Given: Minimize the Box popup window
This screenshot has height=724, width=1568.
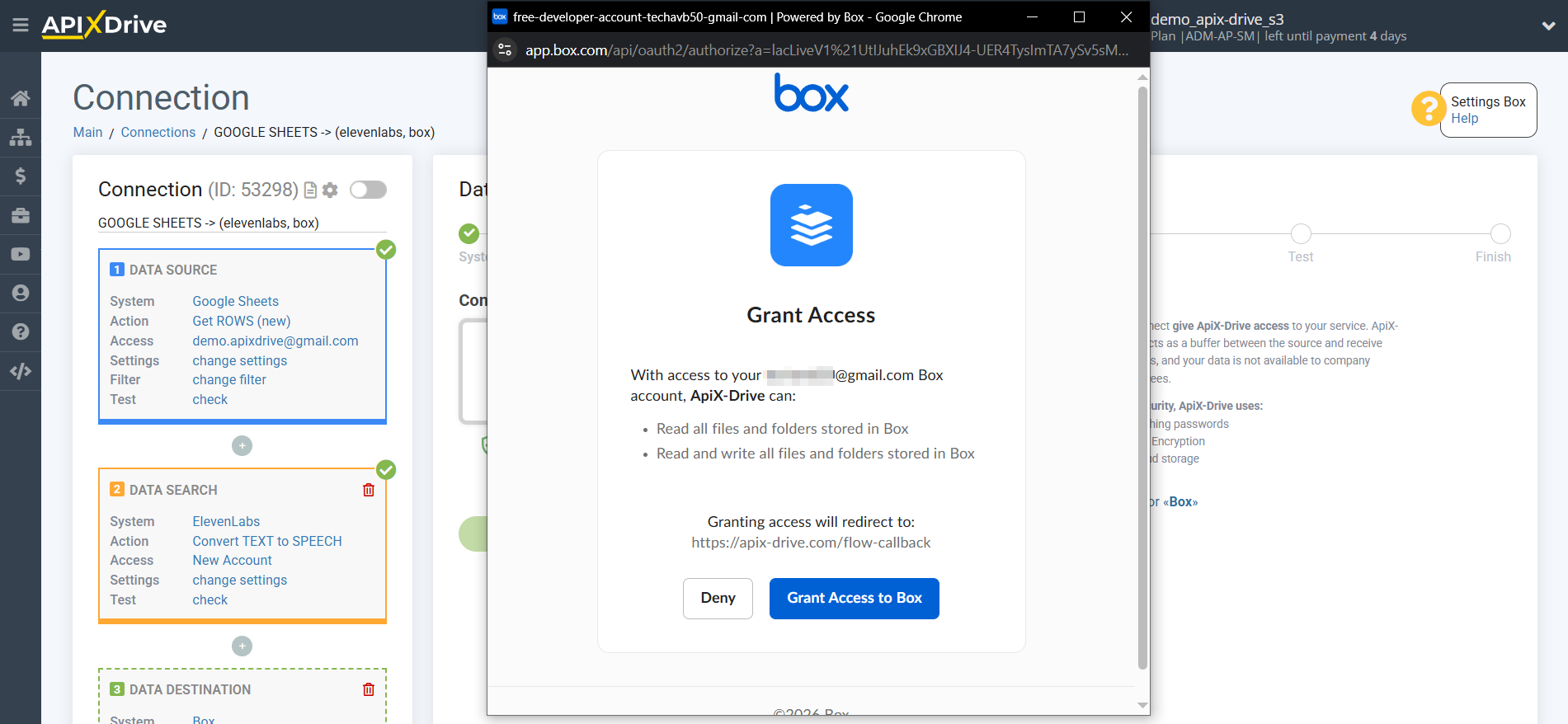Looking at the screenshot, I should pyautogui.click(x=1032, y=16).
